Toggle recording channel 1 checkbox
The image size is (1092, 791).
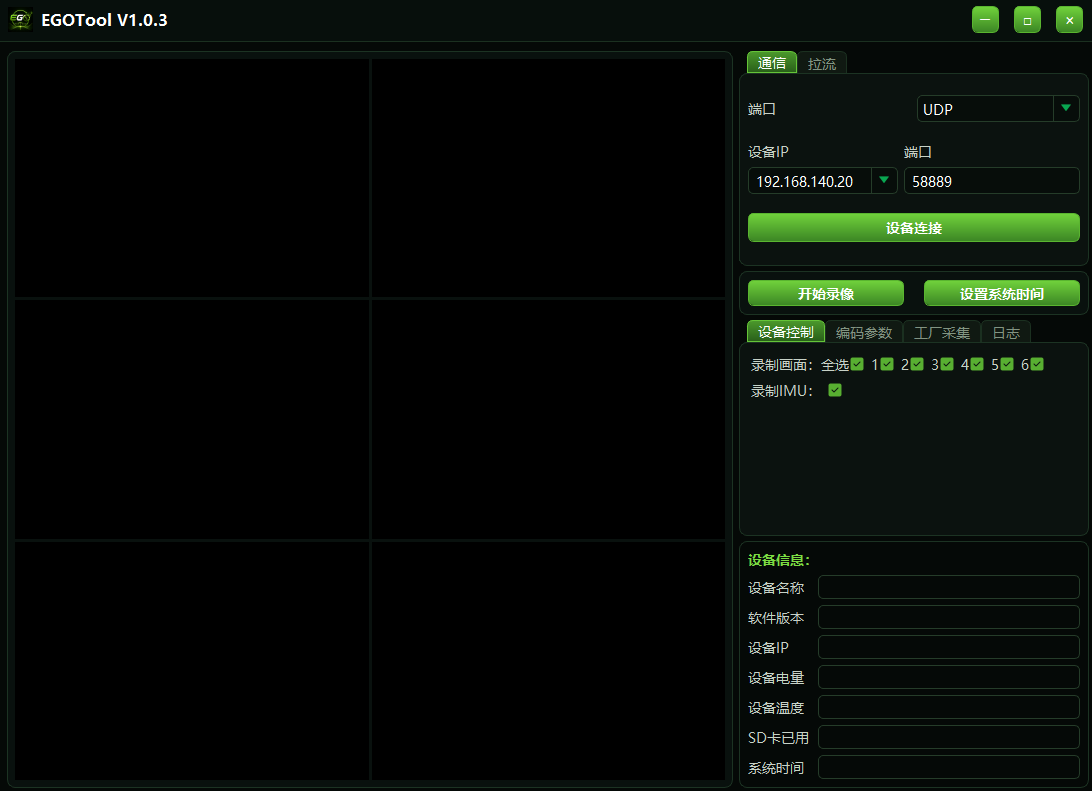tap(887, 363)
